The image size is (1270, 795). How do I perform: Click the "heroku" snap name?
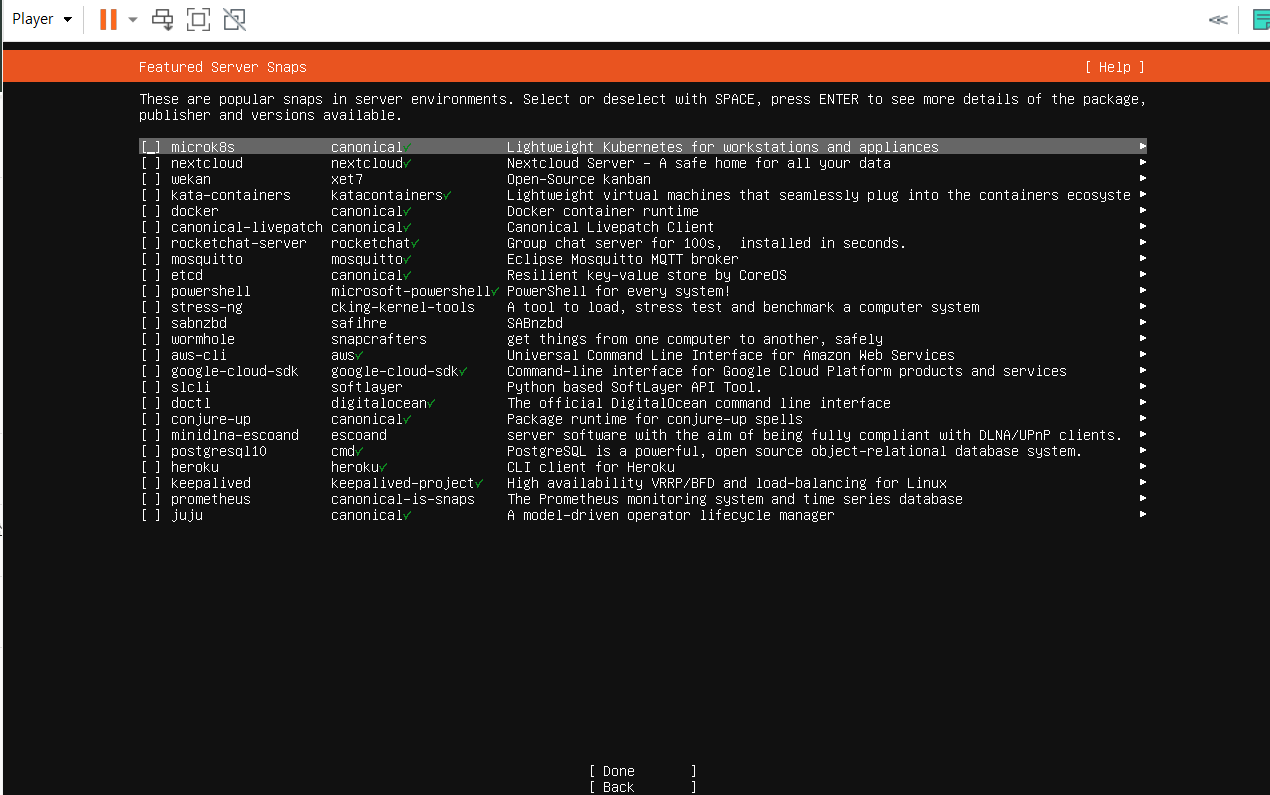195,467
